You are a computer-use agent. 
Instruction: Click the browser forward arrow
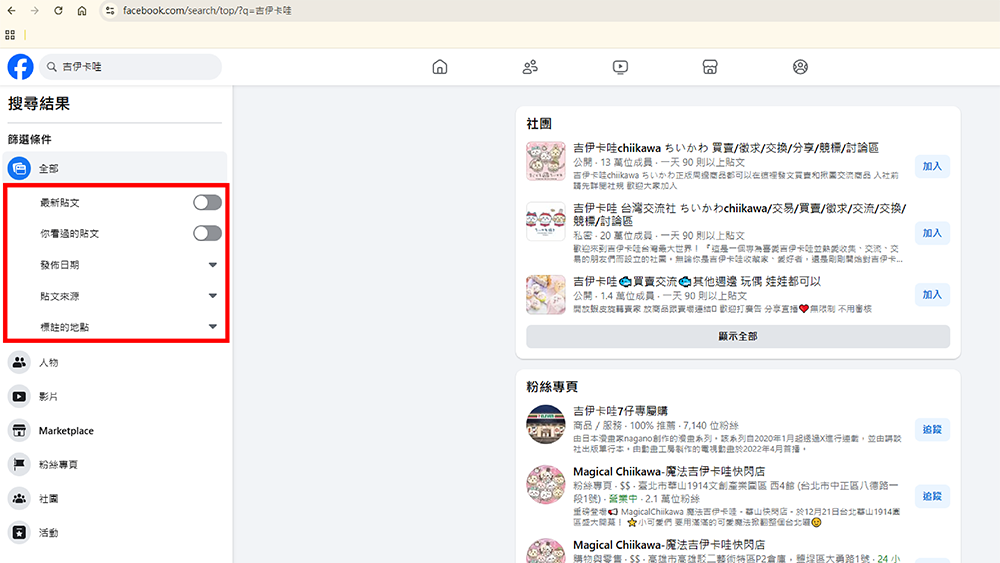coord(34,11)
